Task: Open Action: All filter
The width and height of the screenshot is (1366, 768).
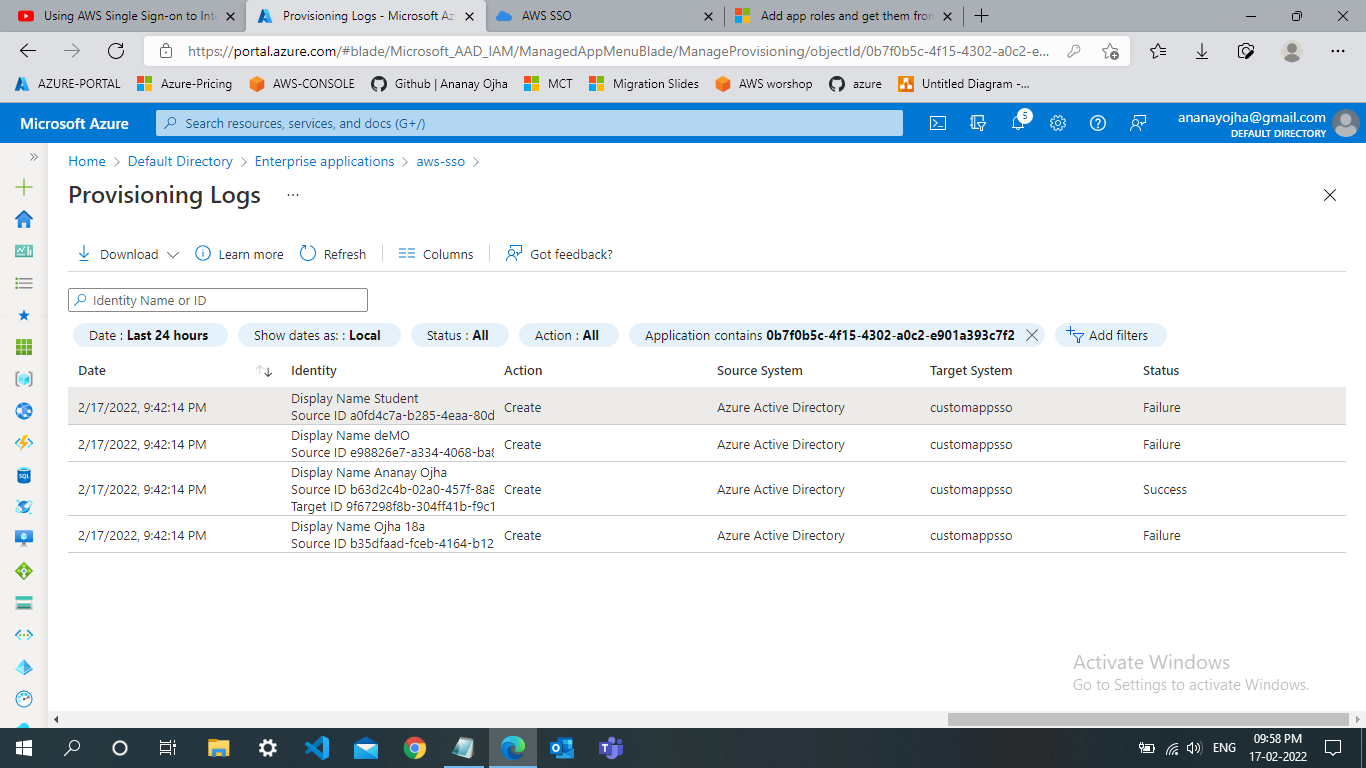Action: tap(569, 335)
